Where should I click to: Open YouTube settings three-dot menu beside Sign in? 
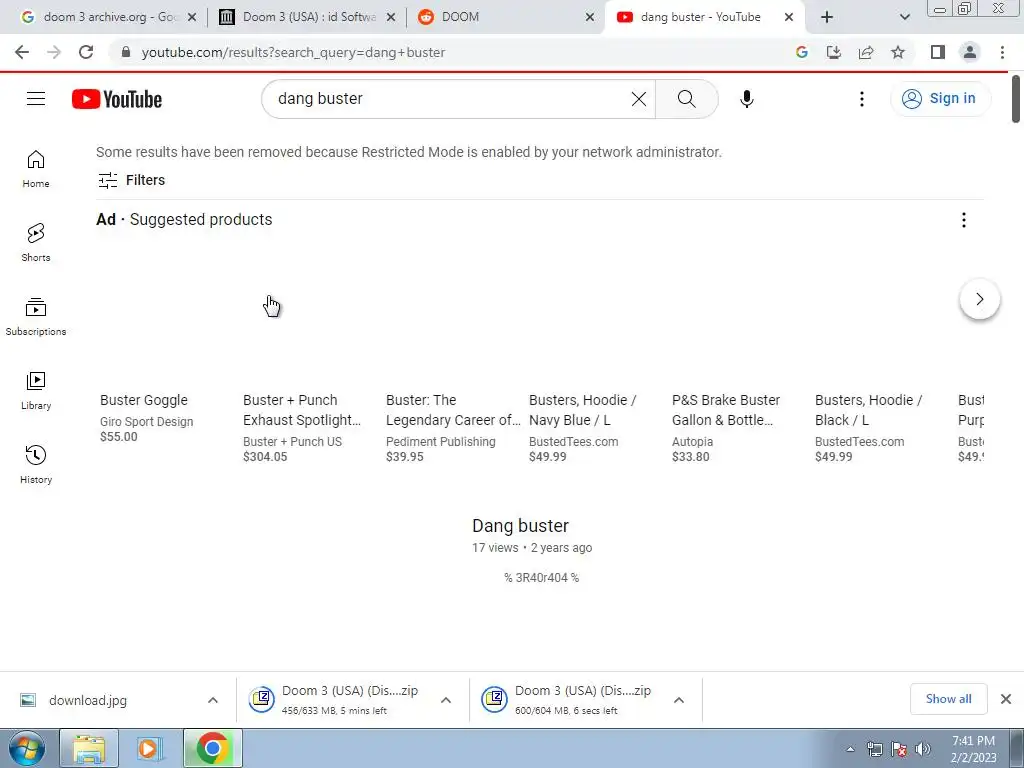[x=861, y=99]
